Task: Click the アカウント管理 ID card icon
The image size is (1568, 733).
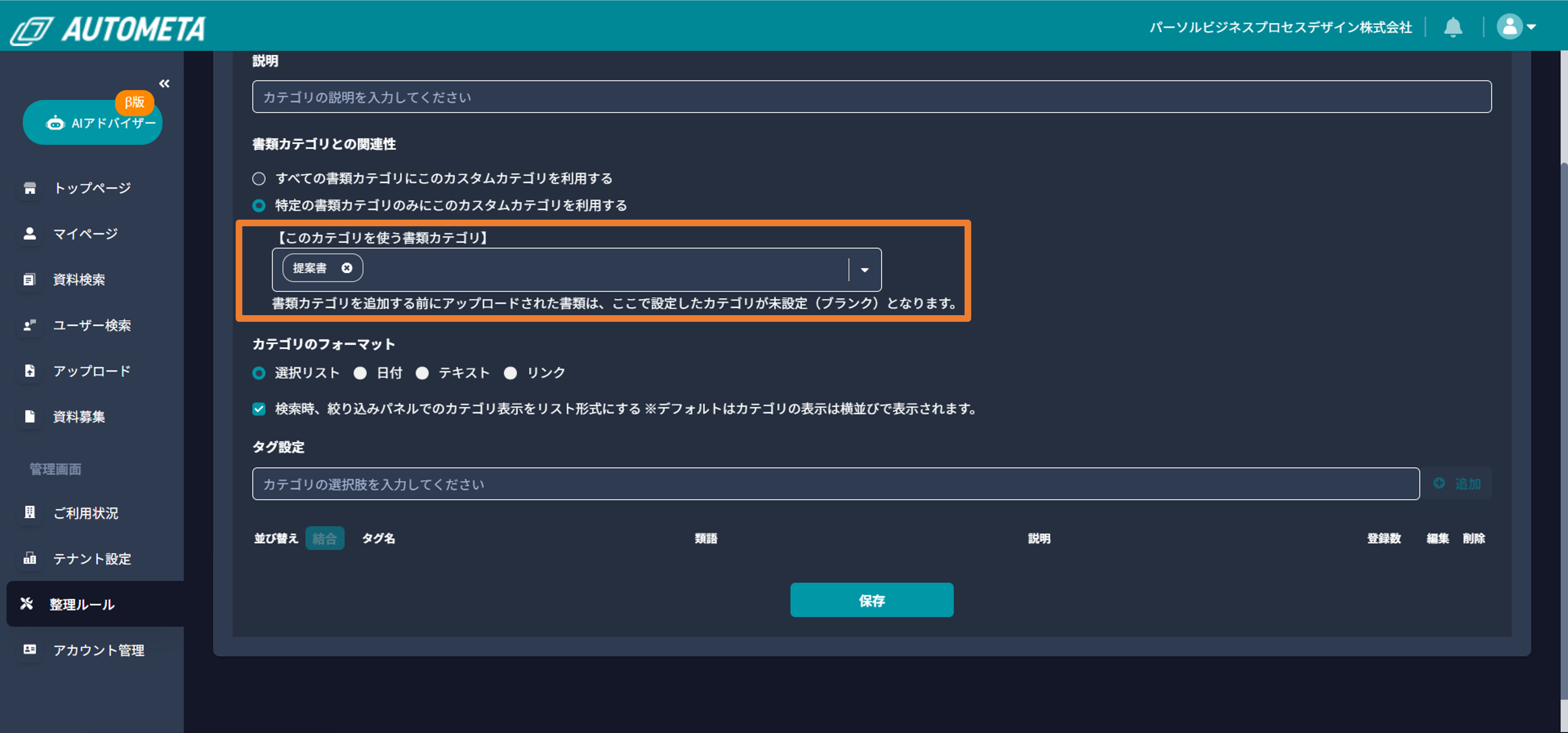Action: 30,650
